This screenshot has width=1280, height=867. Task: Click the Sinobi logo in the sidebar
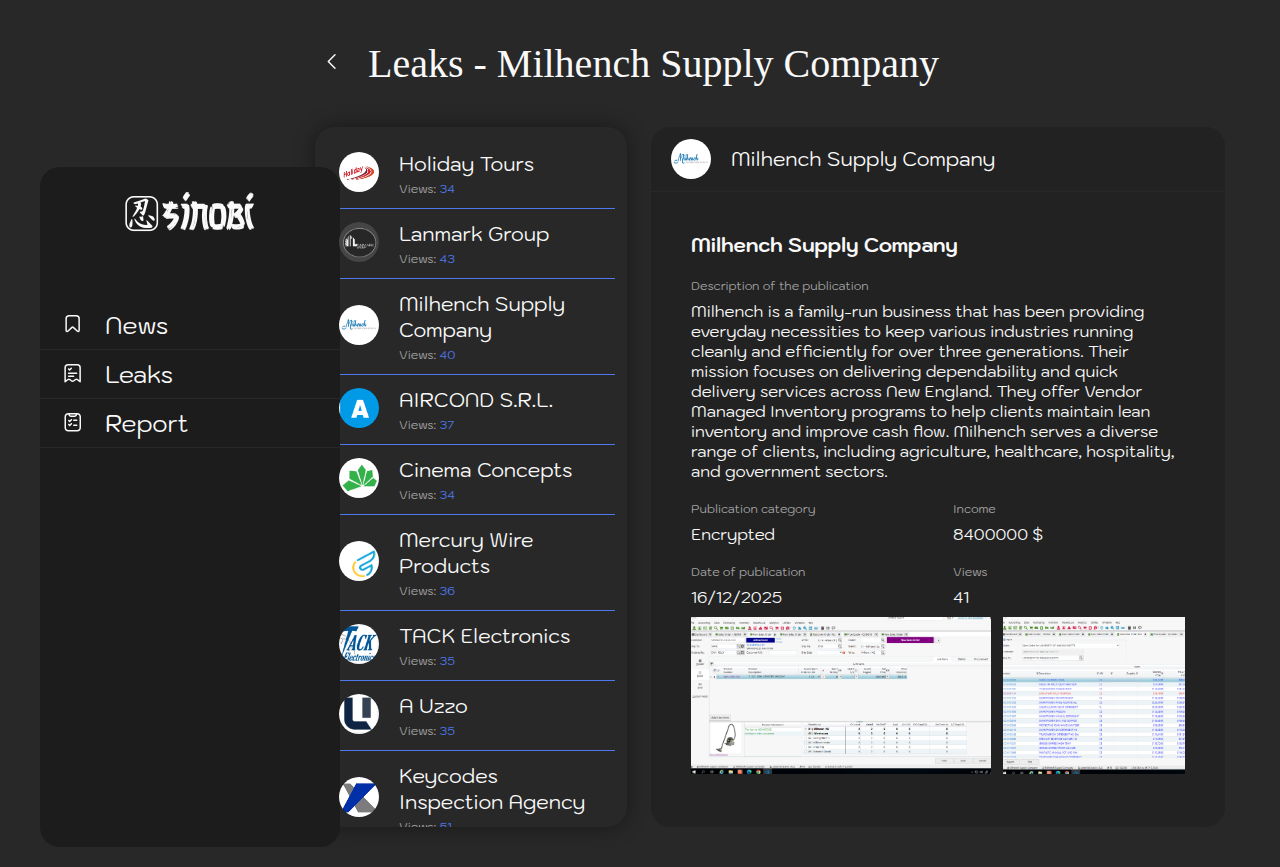point(190,212)
